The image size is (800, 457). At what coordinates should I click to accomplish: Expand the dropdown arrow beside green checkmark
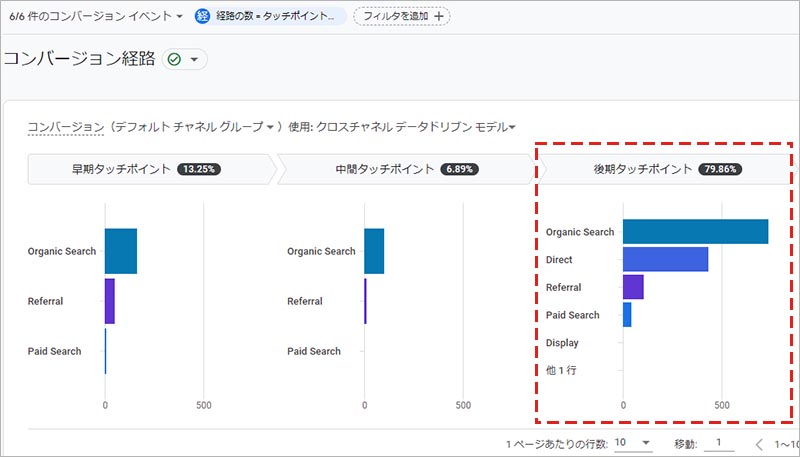pos(195,60)
